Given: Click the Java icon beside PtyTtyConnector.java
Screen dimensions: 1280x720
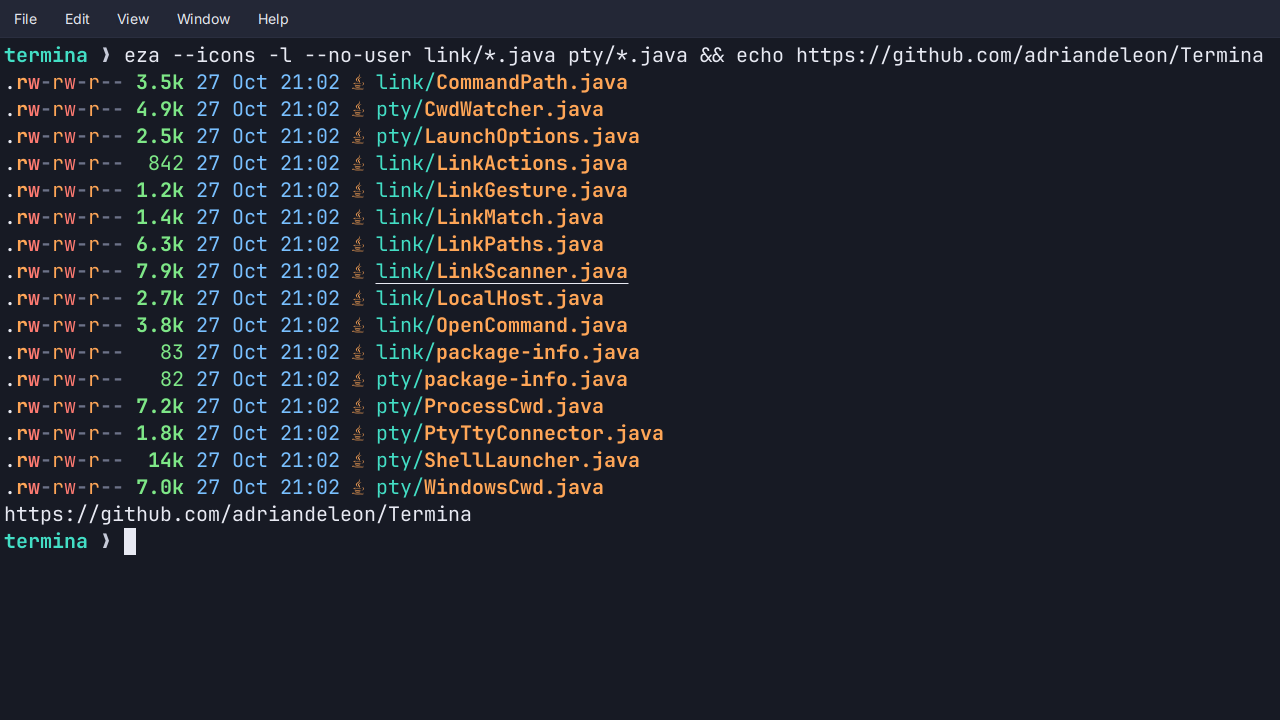Looking at the screenshot, I should [358, 433].
